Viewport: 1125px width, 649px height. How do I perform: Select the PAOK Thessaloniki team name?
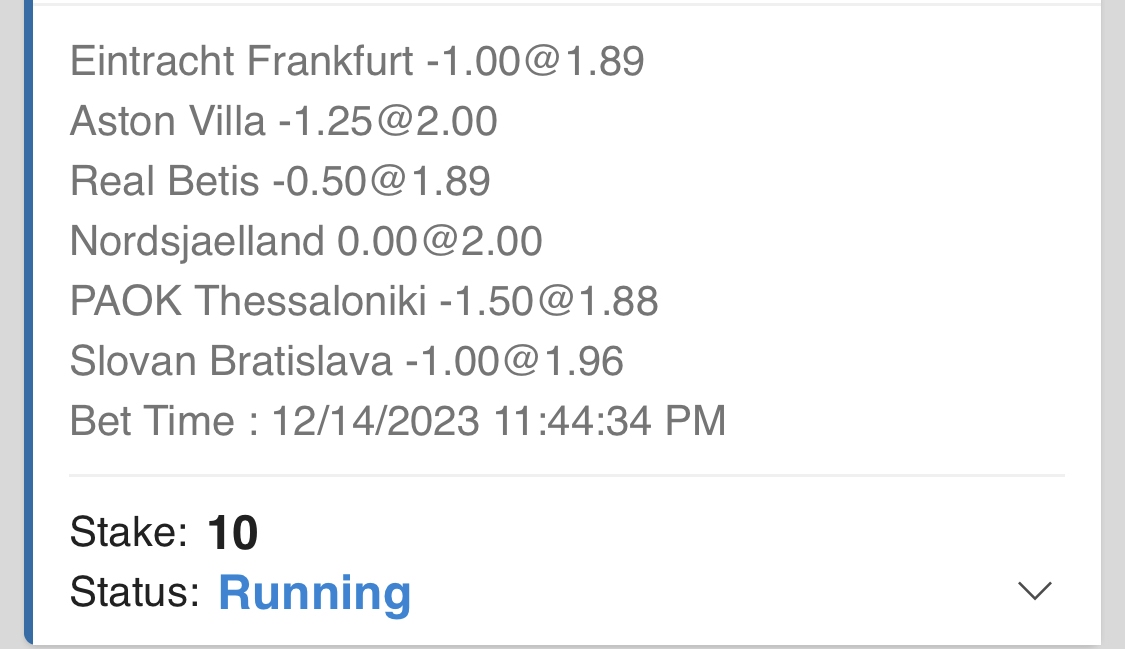tap(248, 301)
